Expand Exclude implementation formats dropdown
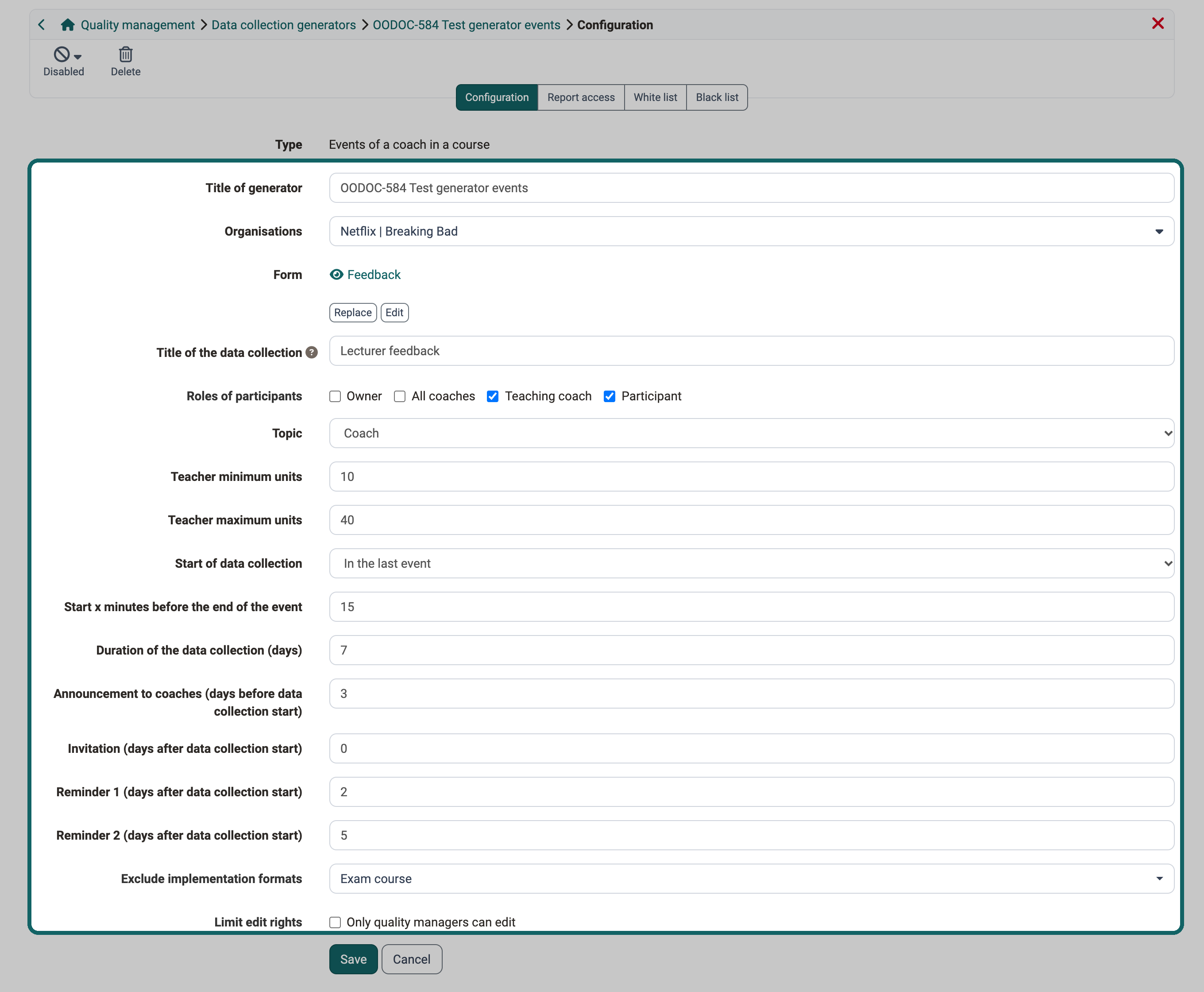Screen dimensions: 1204x992 (x=752, y=879)
